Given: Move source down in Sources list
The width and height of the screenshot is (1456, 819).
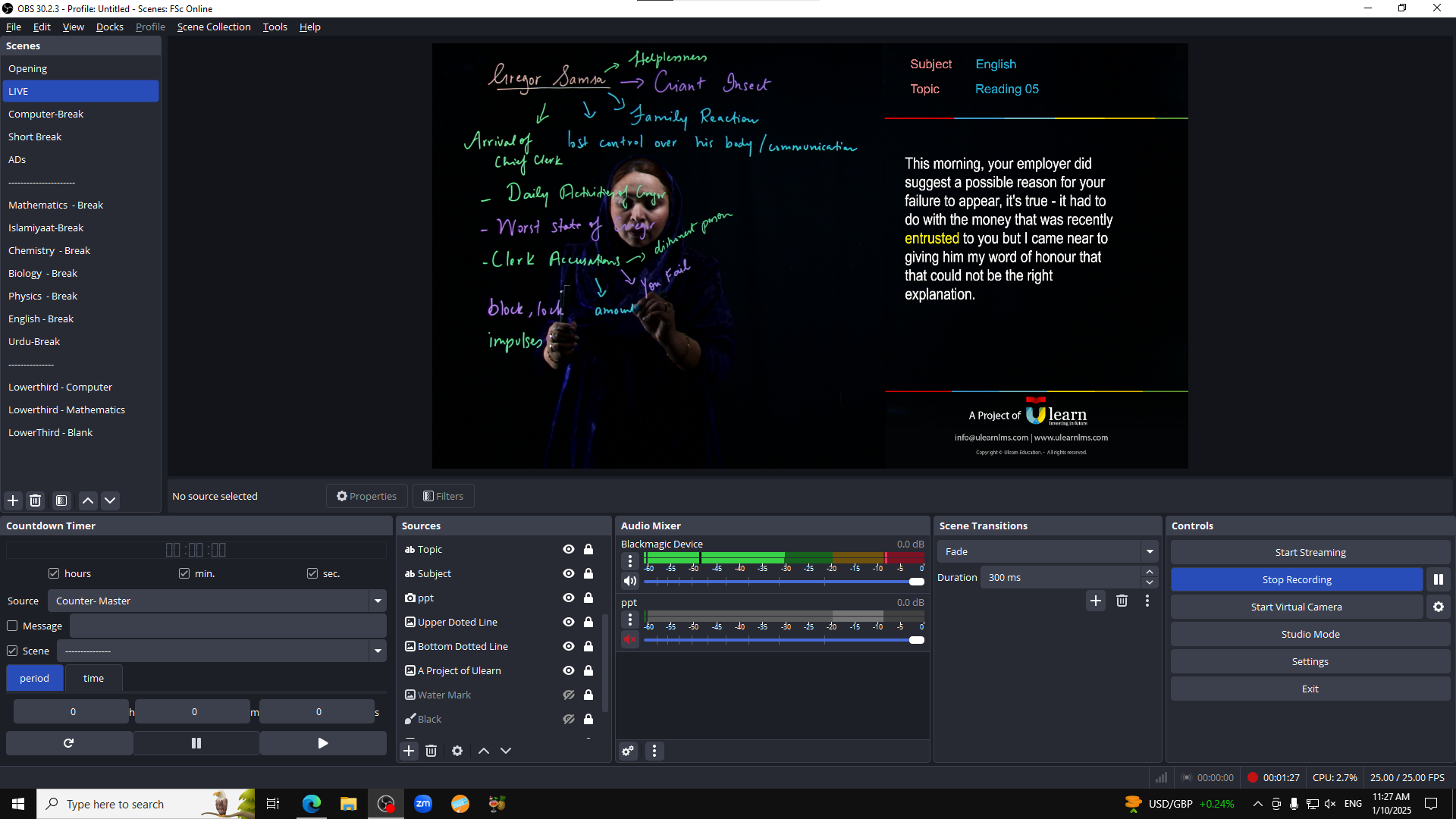Looking at the screenshot, I should pos(506,751).
